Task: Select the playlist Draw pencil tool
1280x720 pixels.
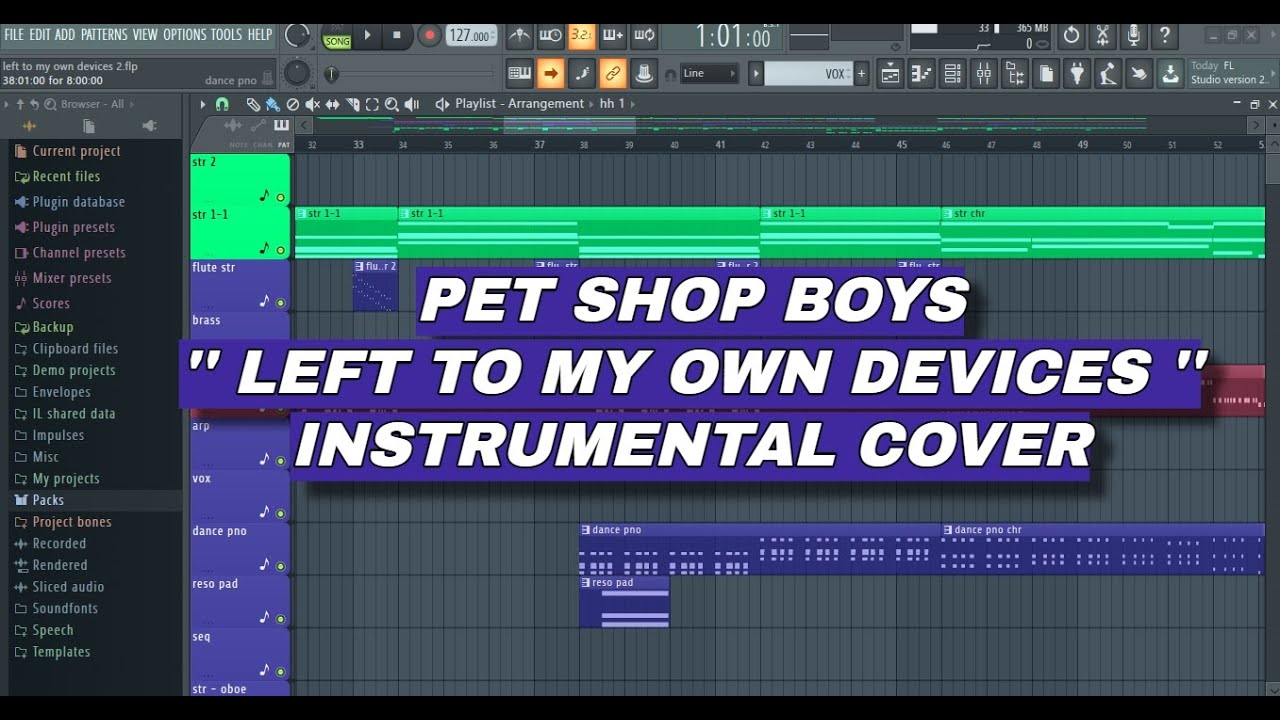Action: tap(253, 104)
